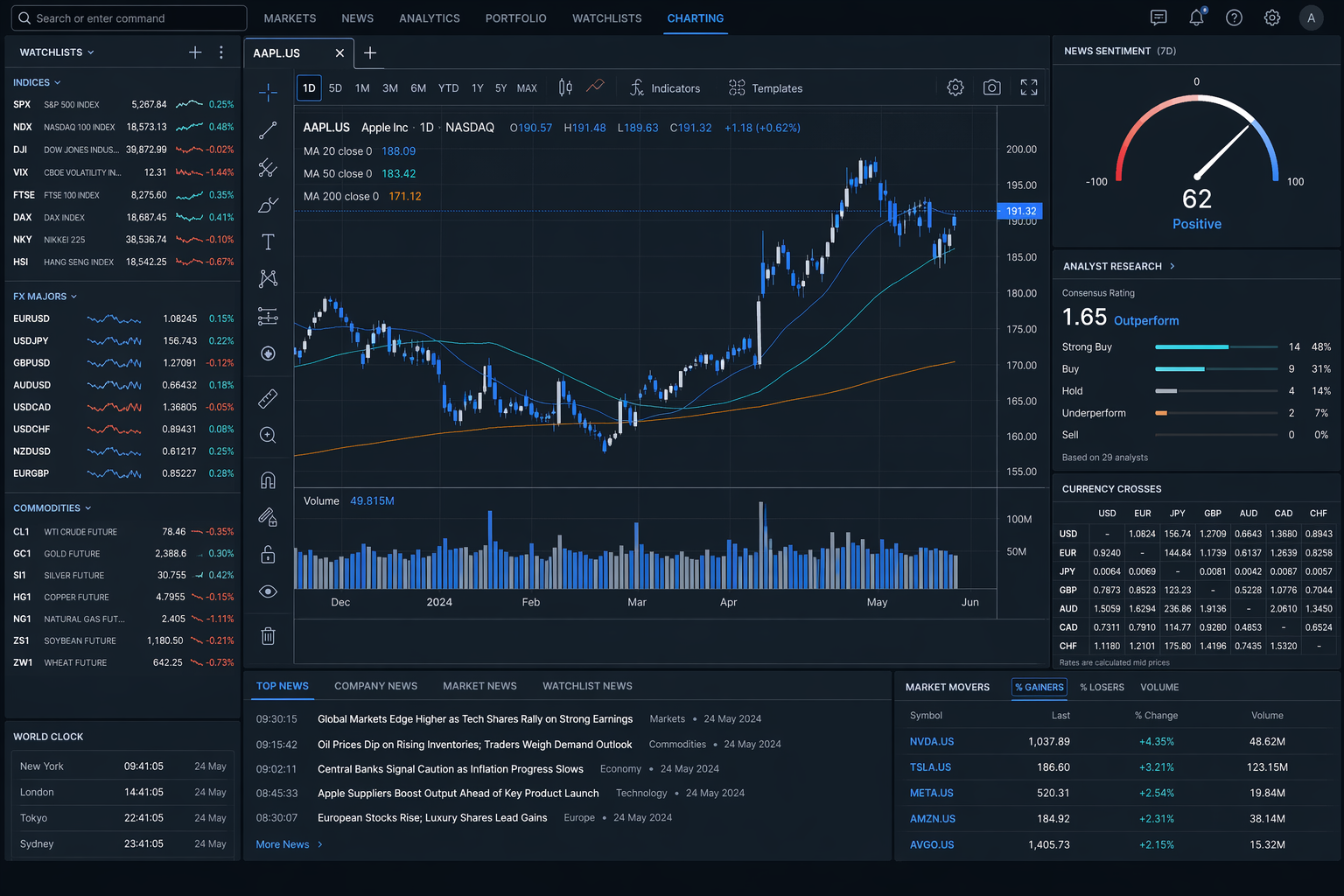Viewport: 1344px width, 896px height.
Task: Select the Crosshair tool
Action: click(x=268, y=91)
